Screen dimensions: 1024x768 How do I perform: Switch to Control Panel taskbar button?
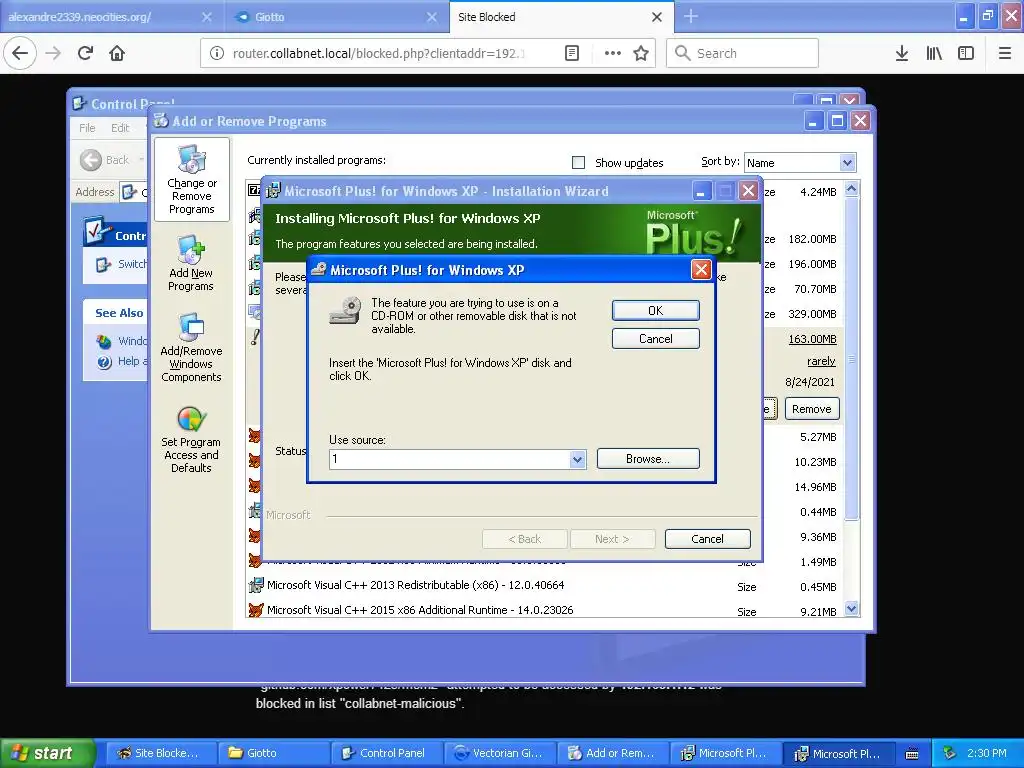click(x=387, y=753)
